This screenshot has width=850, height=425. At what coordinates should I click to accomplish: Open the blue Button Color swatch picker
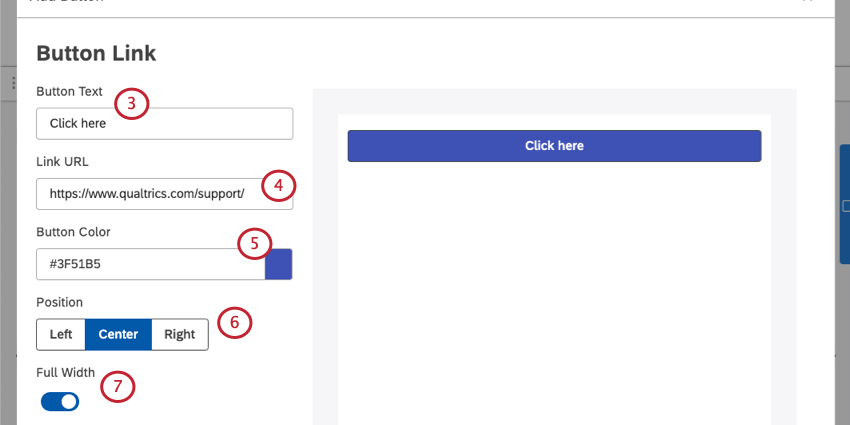point(279,265)
